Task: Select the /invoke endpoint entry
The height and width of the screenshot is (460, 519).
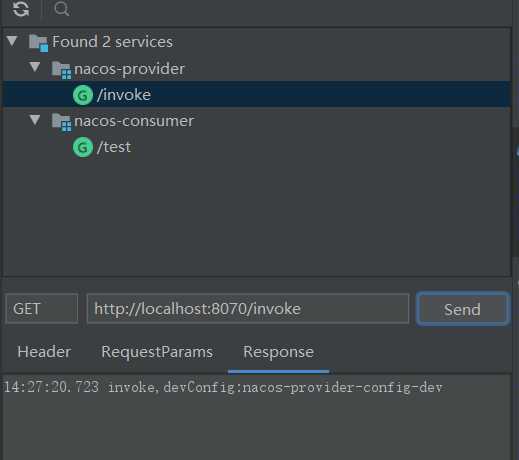Action: pos(257,95)
